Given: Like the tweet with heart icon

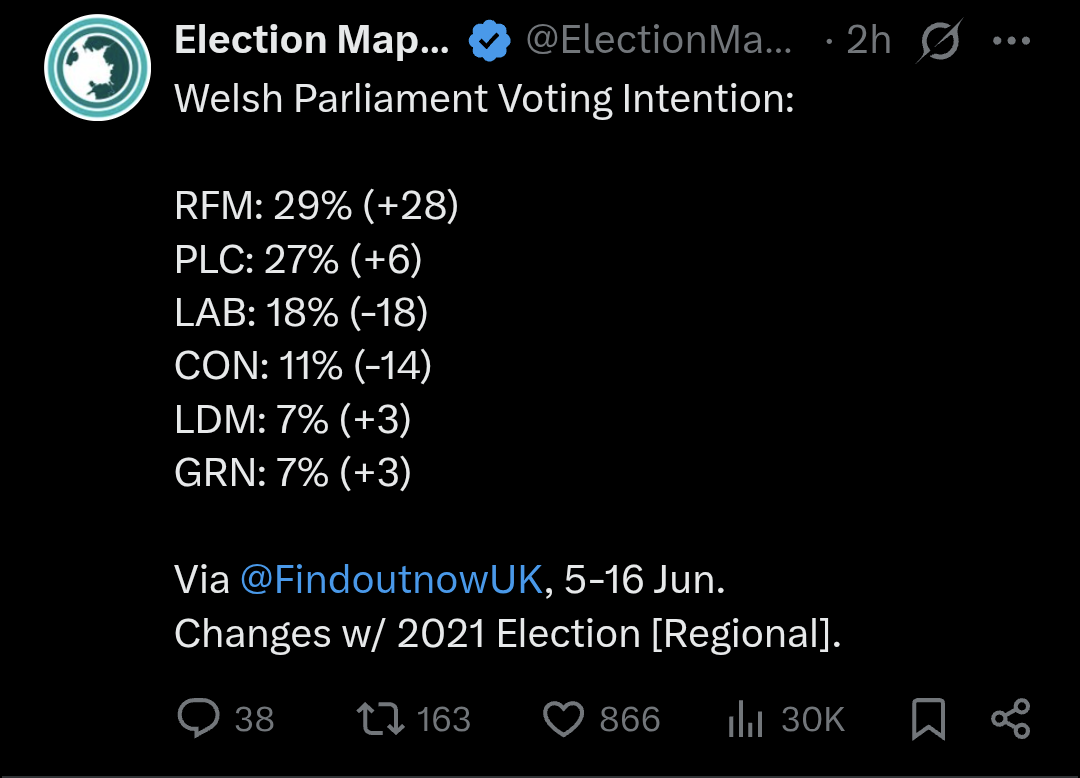Looking at the screenshot, I should pos(563,718).
